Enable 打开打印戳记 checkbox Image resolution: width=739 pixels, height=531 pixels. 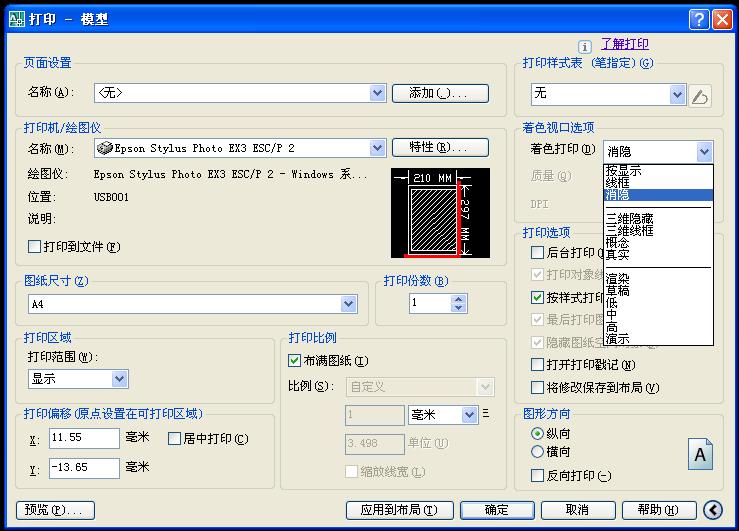point(537,365)
